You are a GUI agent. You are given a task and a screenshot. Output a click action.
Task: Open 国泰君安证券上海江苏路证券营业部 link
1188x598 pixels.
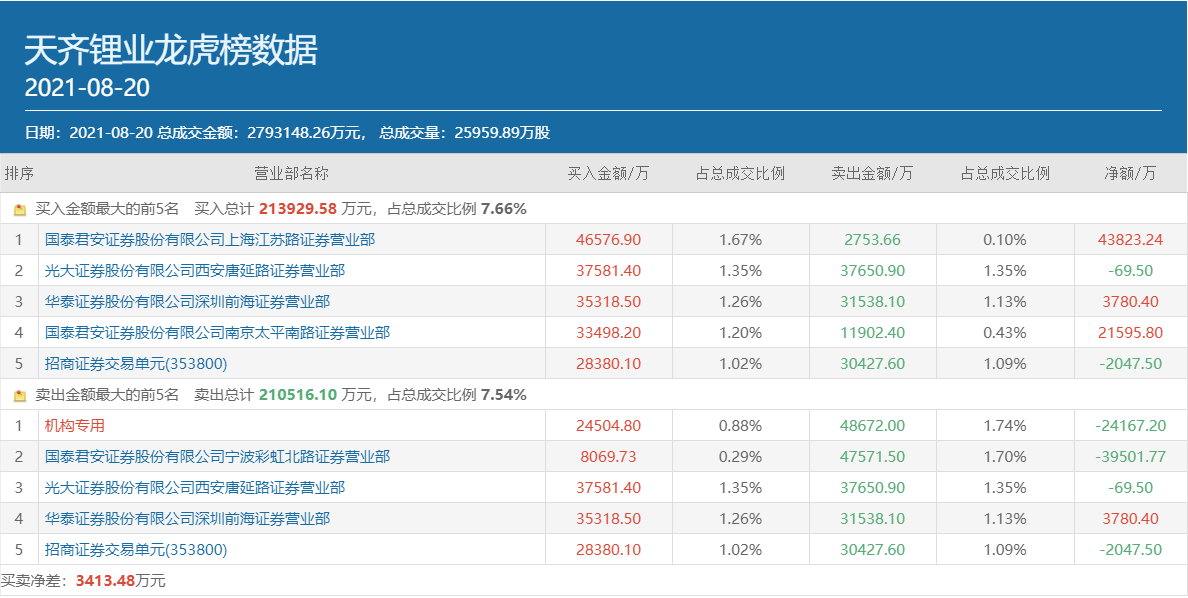point(210,240)
